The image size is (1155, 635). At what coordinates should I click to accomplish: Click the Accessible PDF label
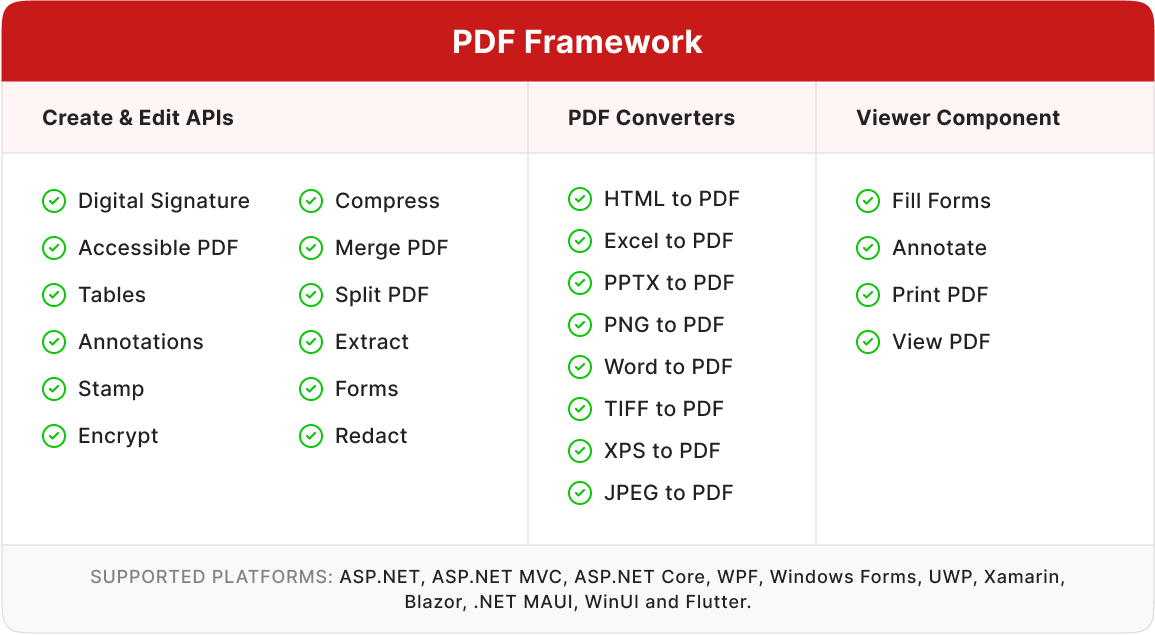[x=158, y=248]
